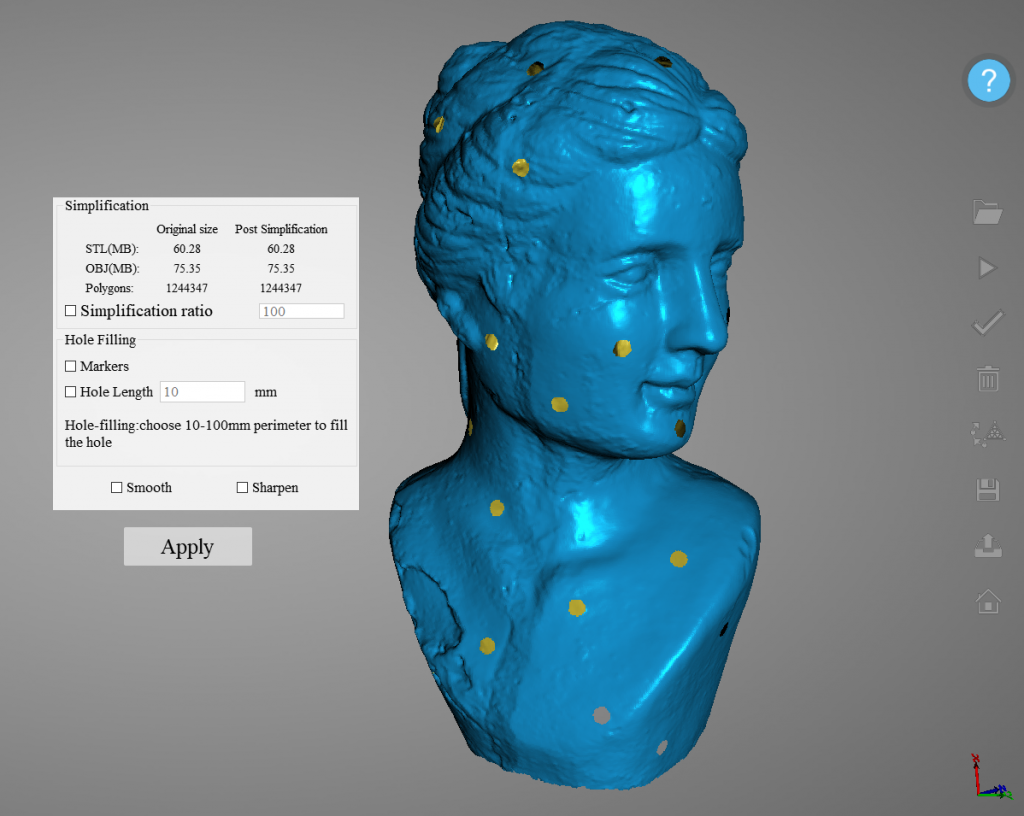Image resolution: width=1024 pixels, height=816 pixels.
Task: Enable the Hole Length checkbox
Action: pyautogui.click(x=70, y=392)
